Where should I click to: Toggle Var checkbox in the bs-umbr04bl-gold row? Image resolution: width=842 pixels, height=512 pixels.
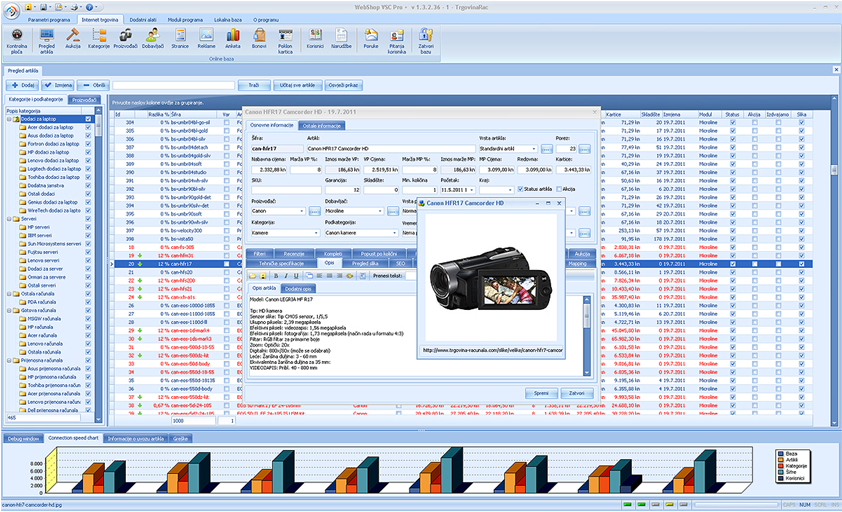pyautogui.click(x=226, y=131)
